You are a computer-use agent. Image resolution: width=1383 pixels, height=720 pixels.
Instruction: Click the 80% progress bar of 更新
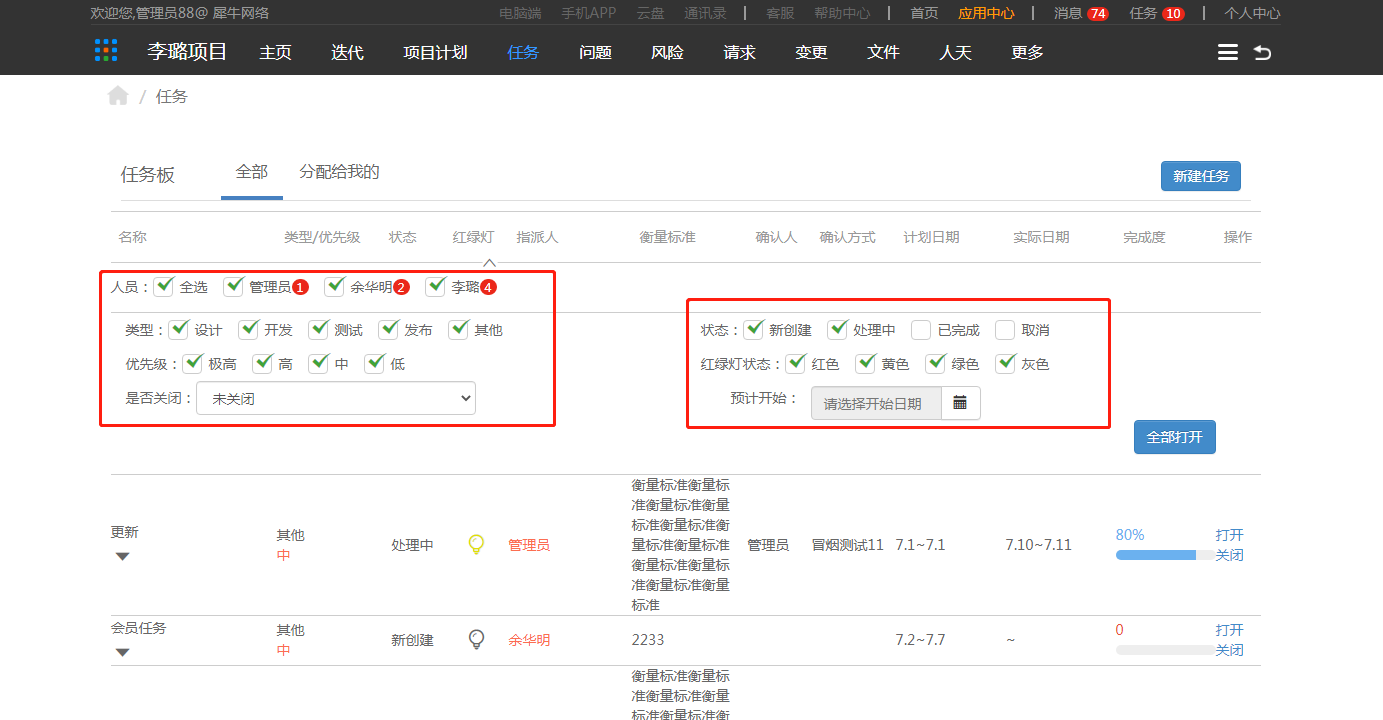click(1165, 555)
